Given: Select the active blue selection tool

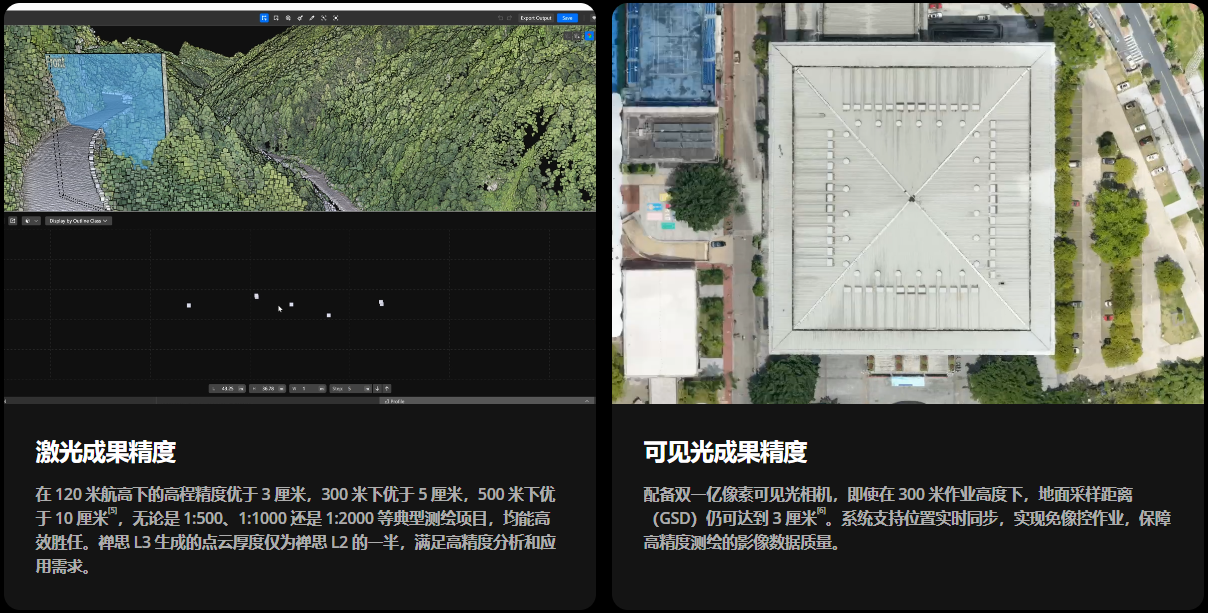Looking at the screenshot, I should pos(264,18).
